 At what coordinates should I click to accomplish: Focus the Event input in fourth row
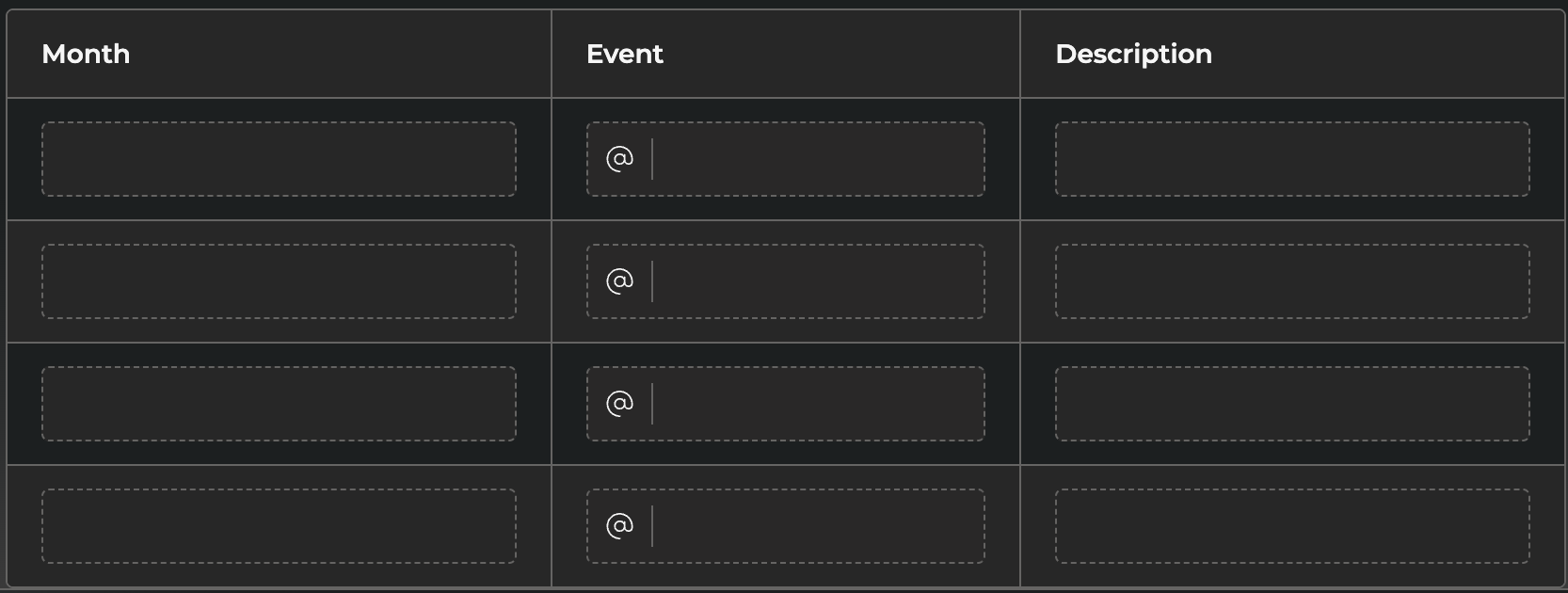point(815,526)
